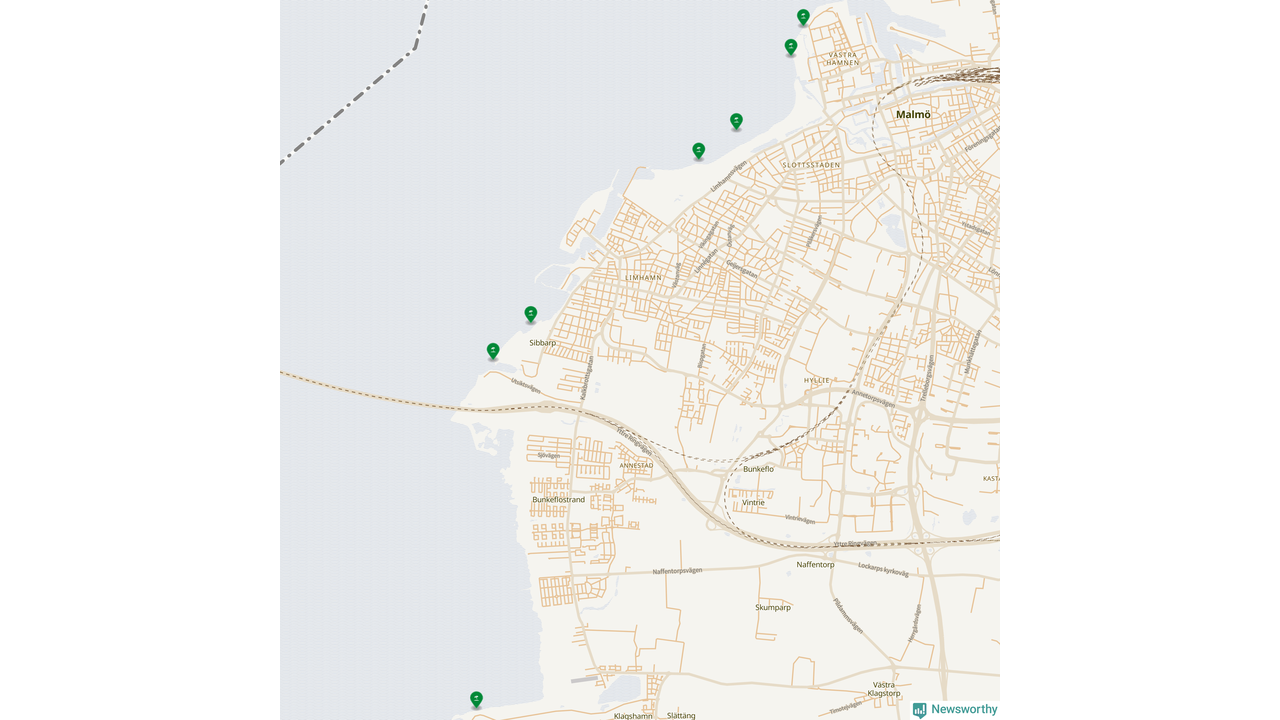Select the Limhamnsvägen road label
1280x720 pixels.
[x=729, y=177]
